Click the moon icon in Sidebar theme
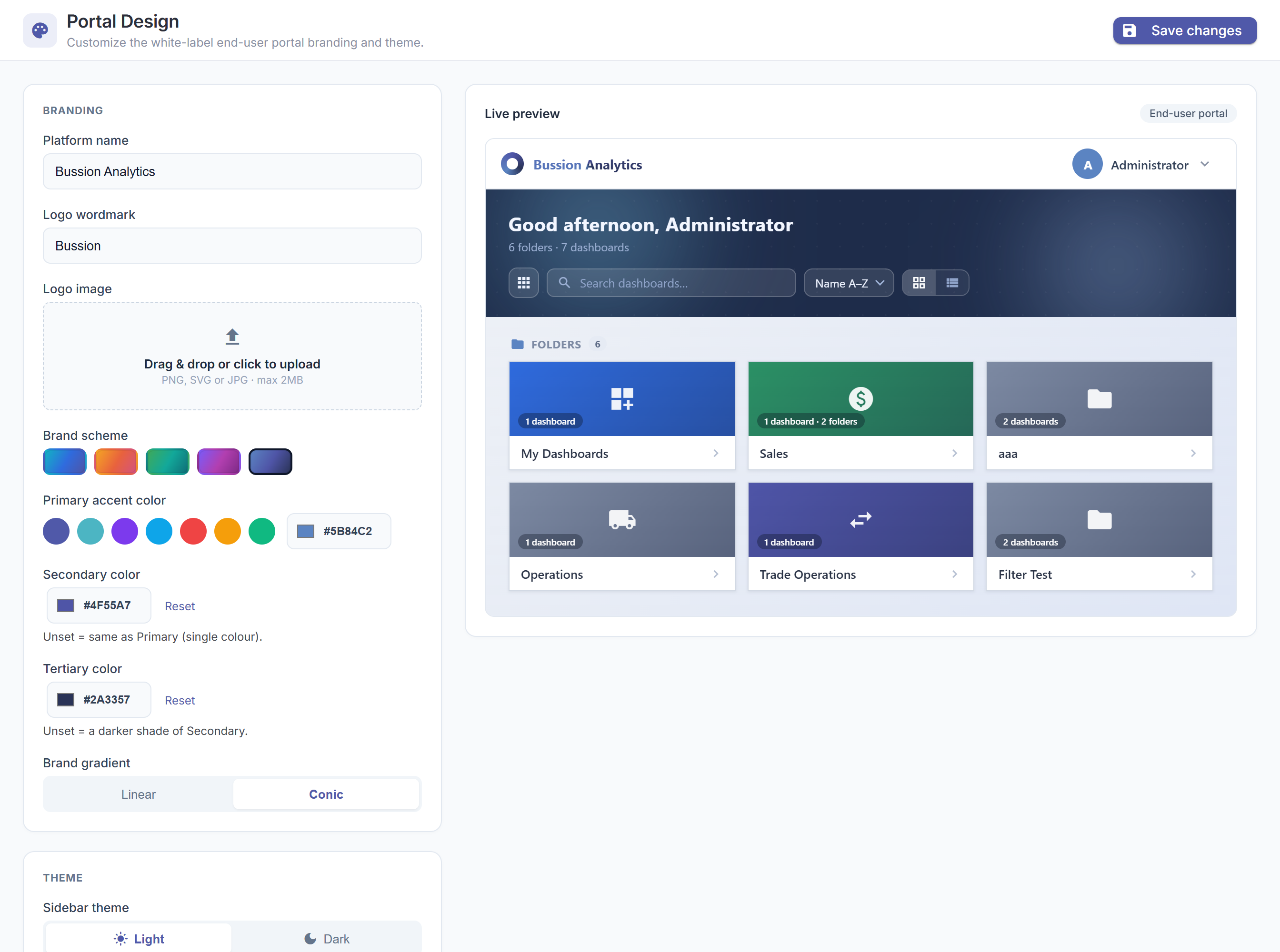 click(310, 939)
